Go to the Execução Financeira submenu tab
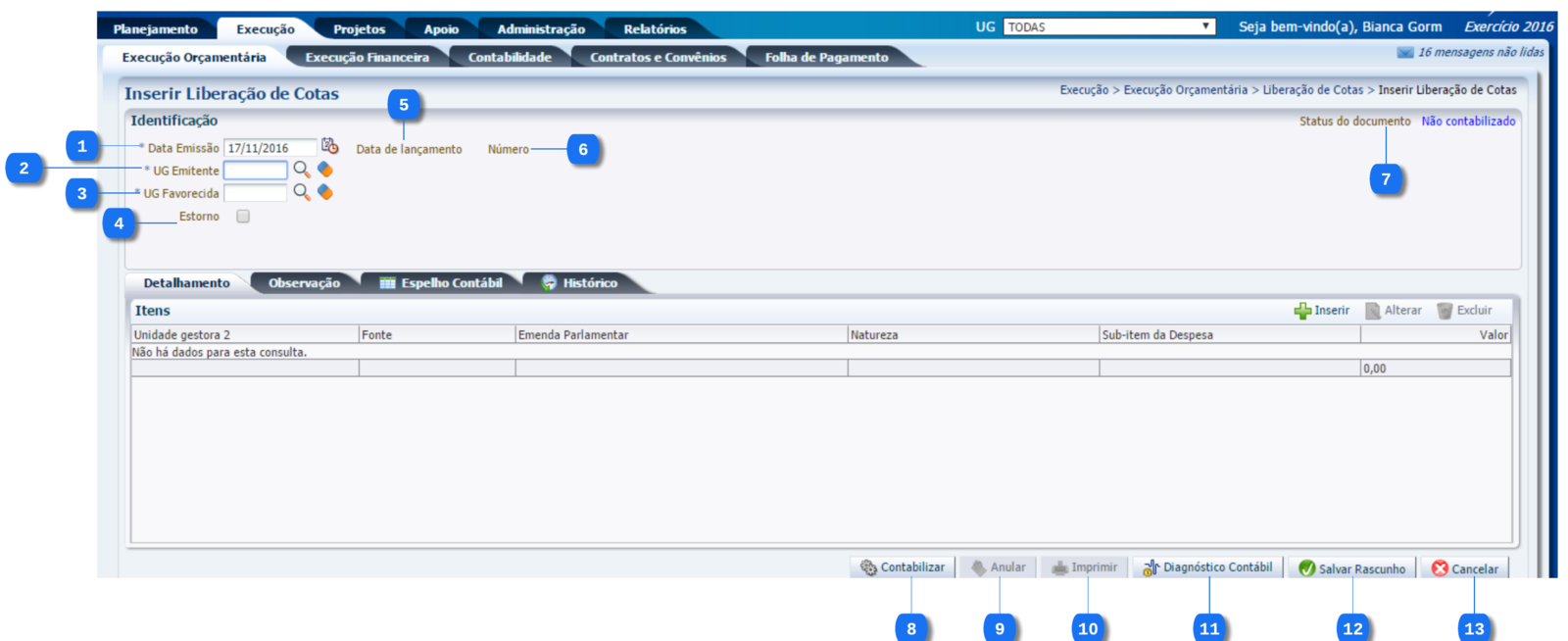The width and height of the screenshot is (1568, 641). [367, 58]
